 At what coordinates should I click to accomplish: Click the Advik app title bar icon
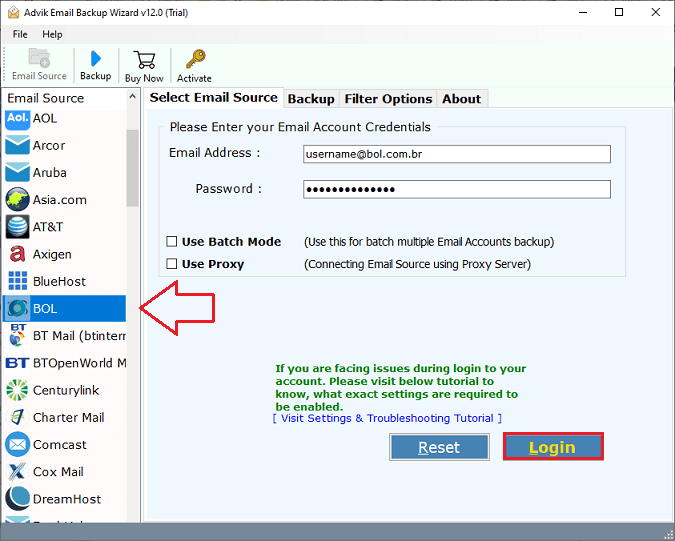13,12
